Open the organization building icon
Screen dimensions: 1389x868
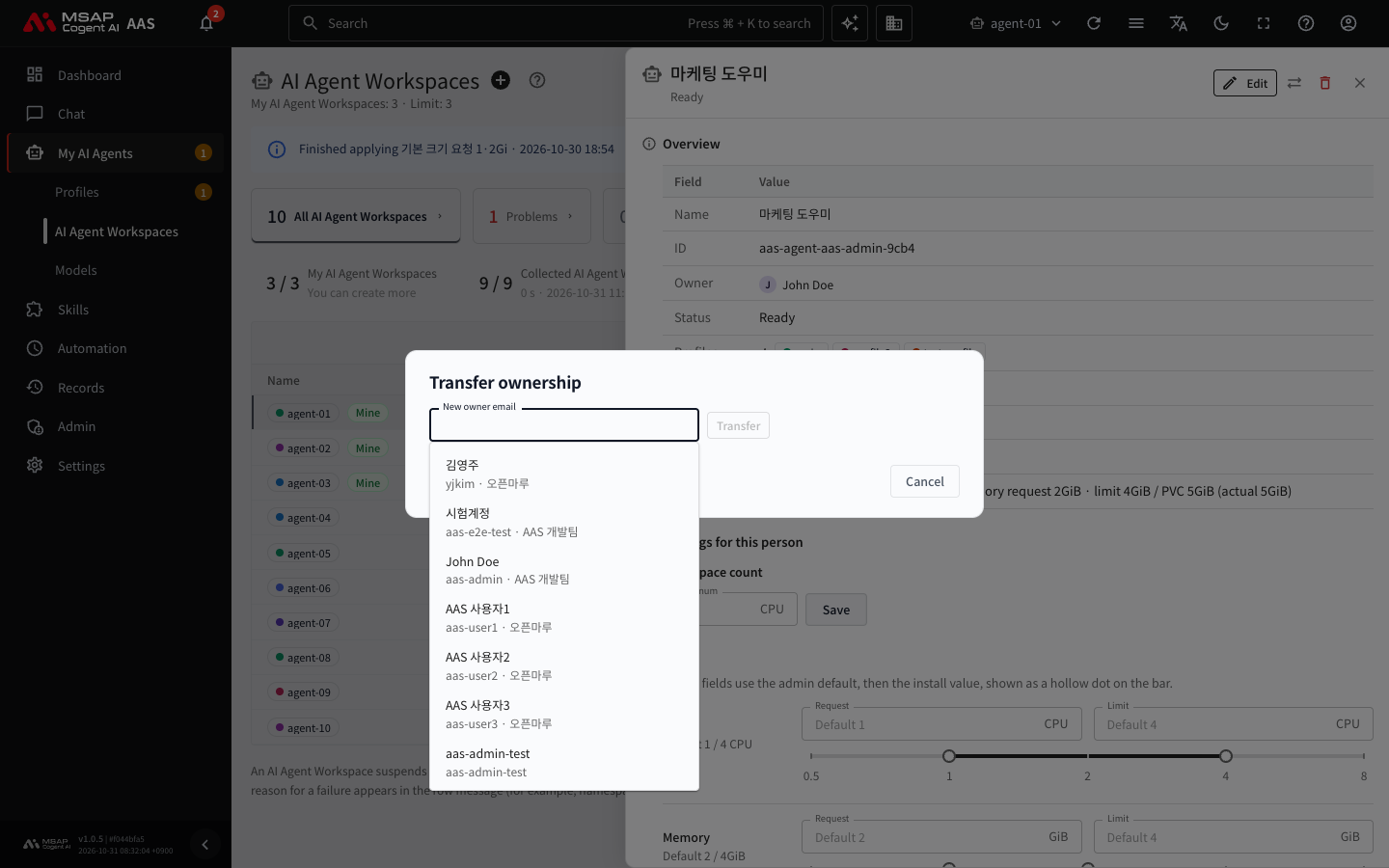point(894,23)
